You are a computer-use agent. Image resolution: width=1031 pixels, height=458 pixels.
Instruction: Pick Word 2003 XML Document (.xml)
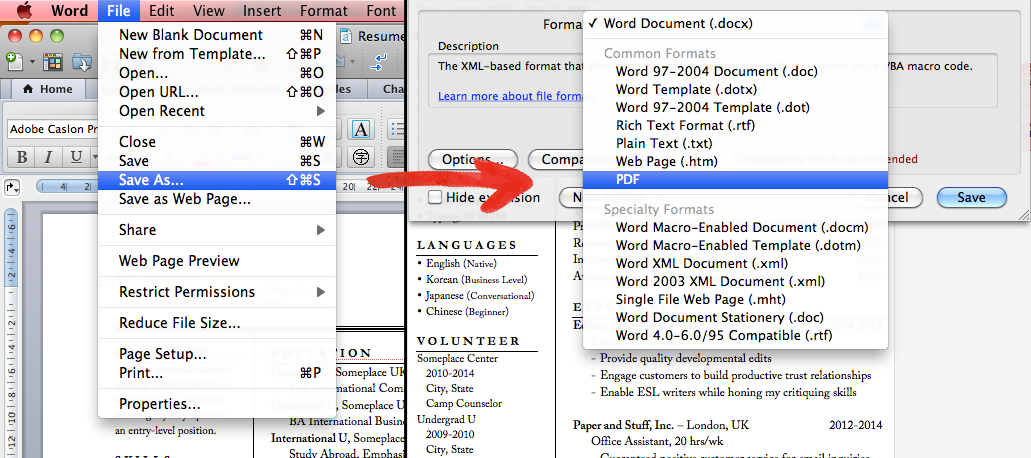(735, 282)
